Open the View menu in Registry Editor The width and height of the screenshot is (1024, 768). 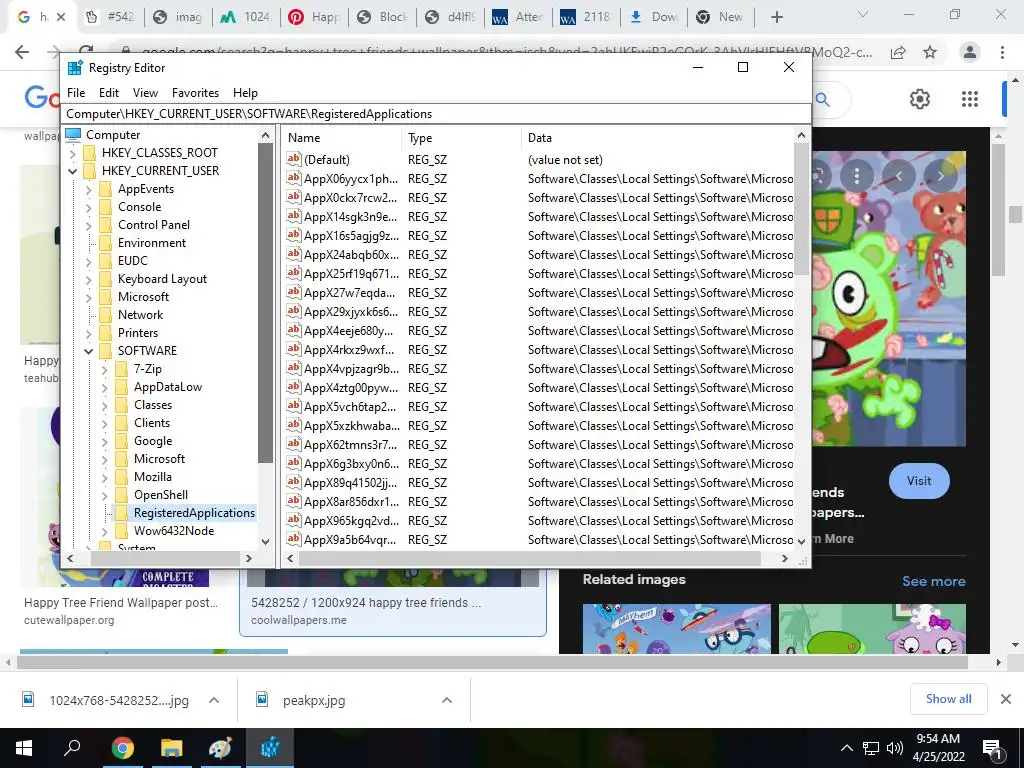(x=145, y=93)
